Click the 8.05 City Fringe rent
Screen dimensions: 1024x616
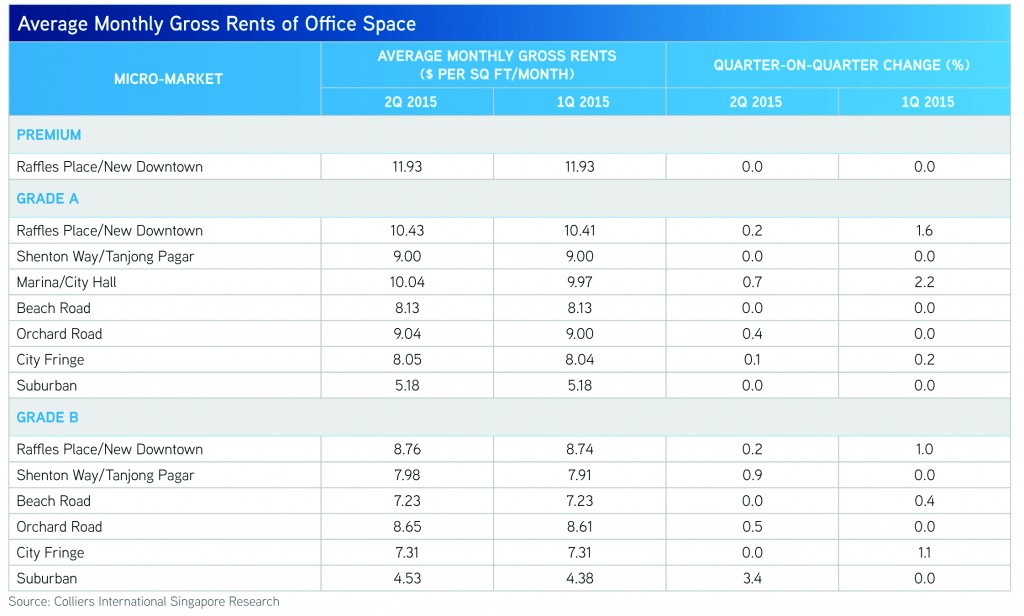[408, 360]
